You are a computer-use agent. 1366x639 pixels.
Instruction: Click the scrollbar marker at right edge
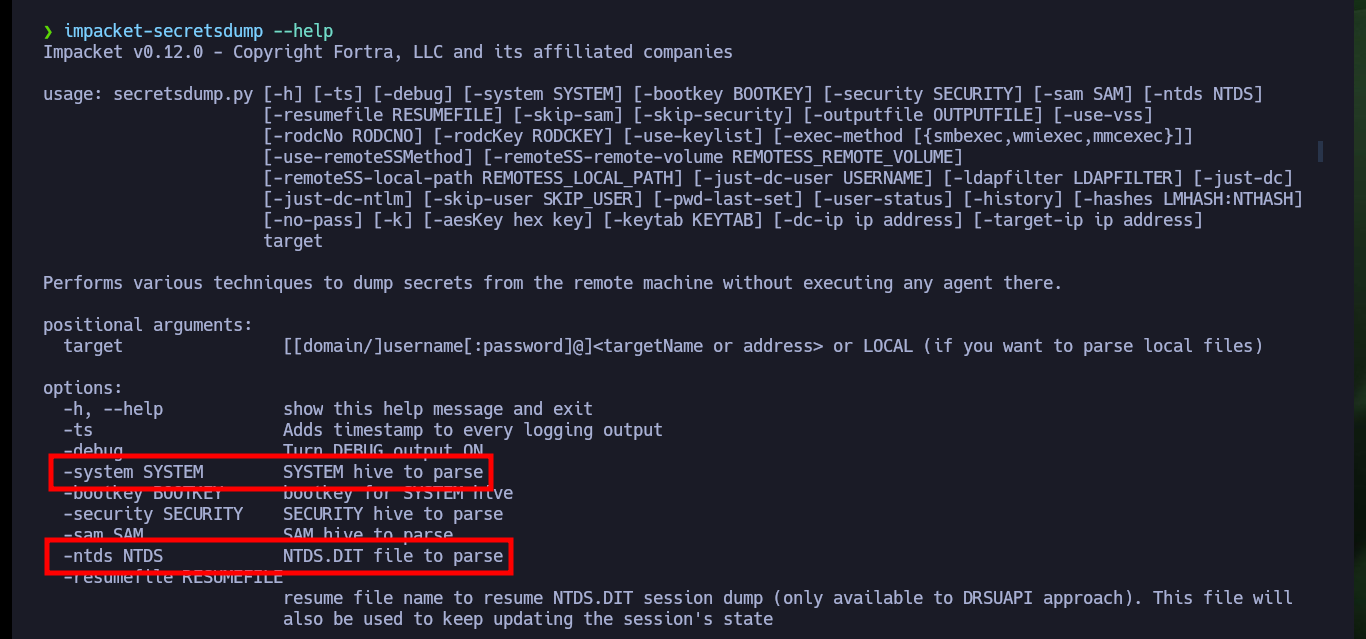pyautogui.click(x=1320, y=151)
